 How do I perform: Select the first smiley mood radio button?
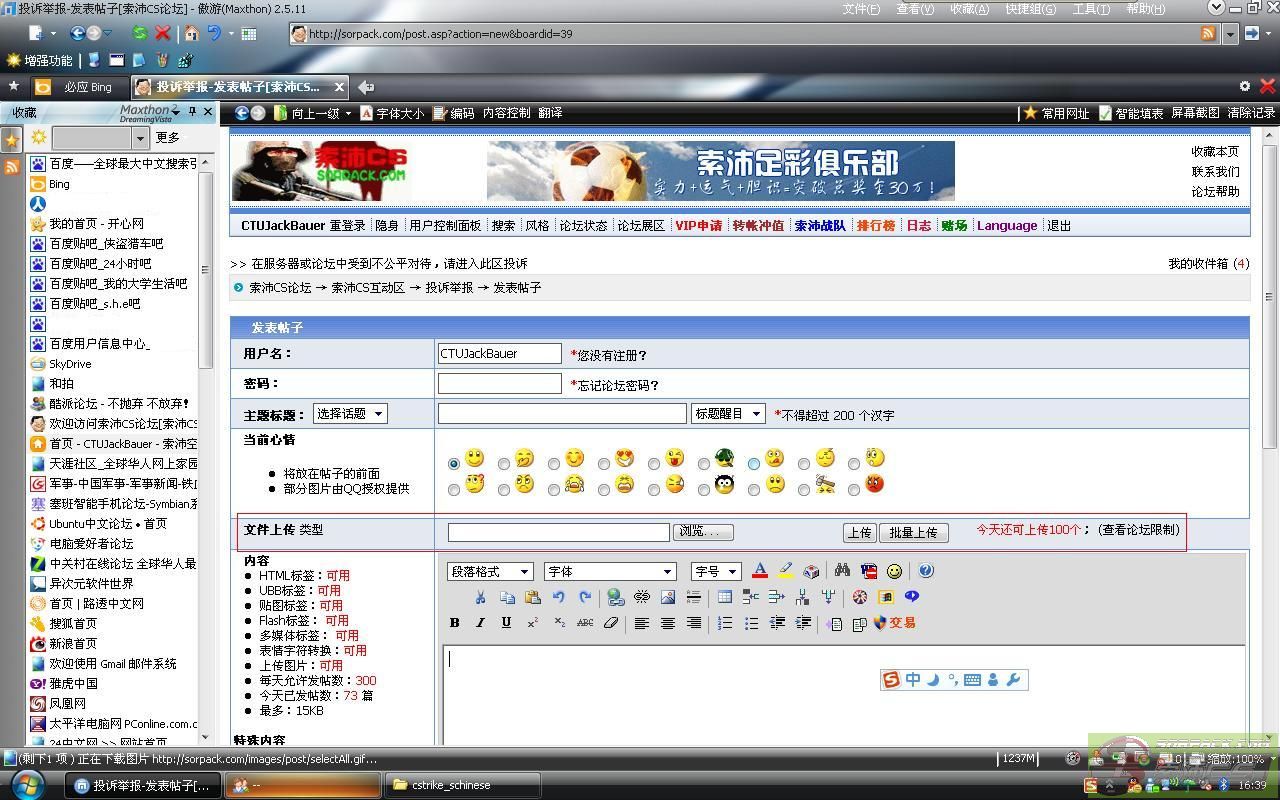pyautogui.click(x=454, y=464)
